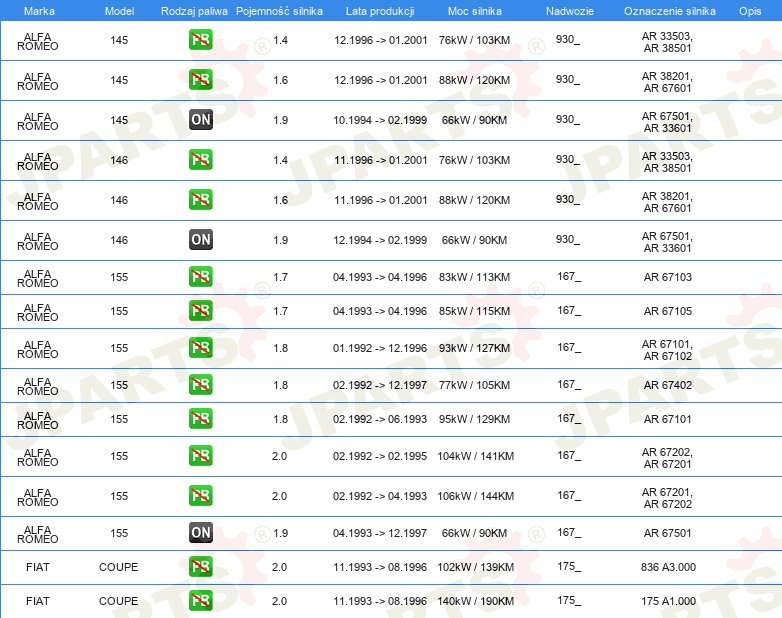Click the Model column header

[119, 11]
